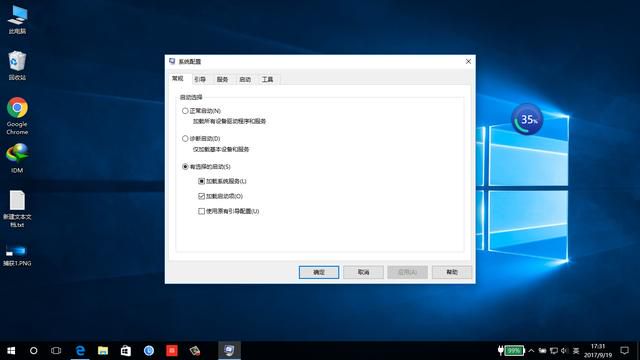Select the 诊断启动(D) radio button

point(185,139)
